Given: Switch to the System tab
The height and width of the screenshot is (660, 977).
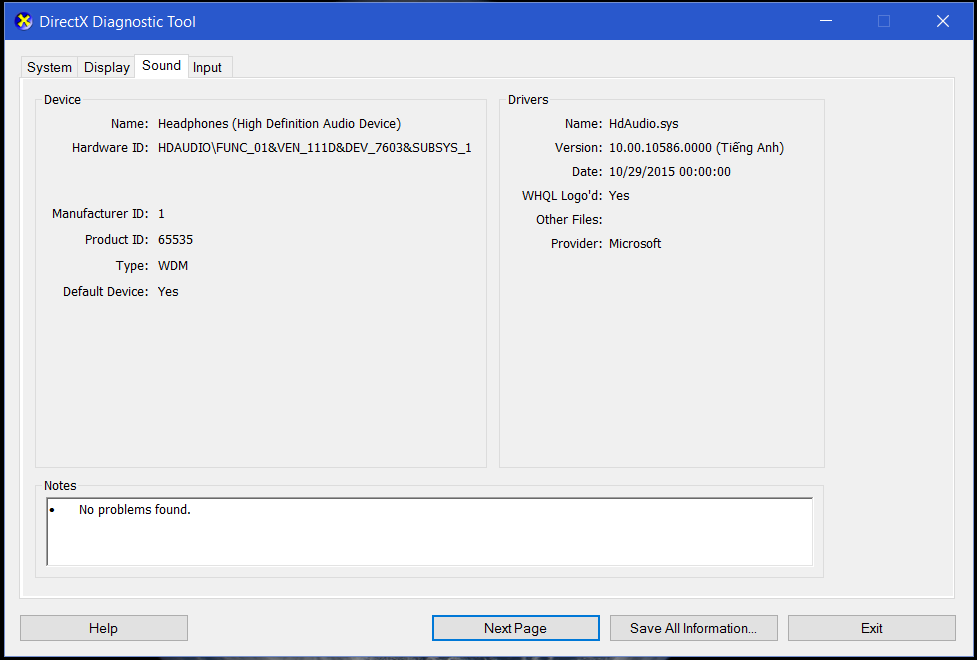Looking at the screenshot, I should coord(49,68).
